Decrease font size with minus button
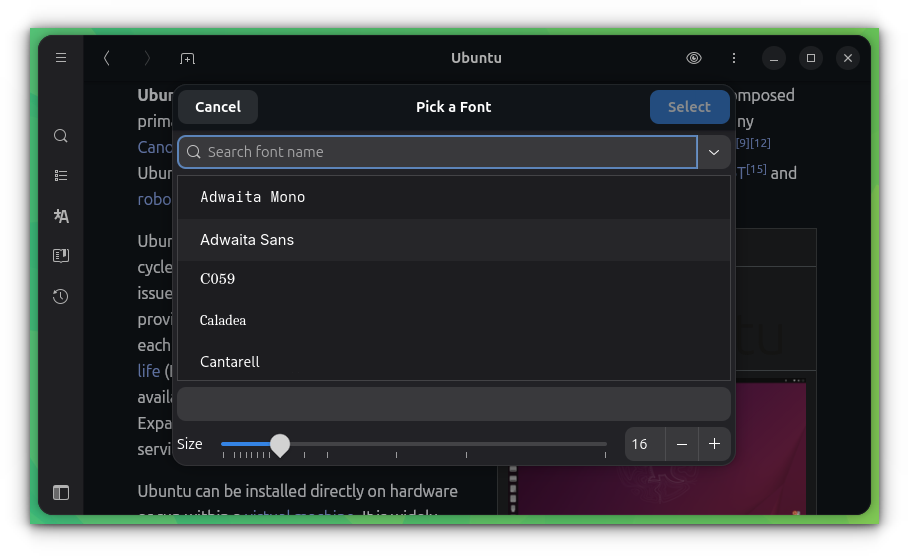Image resolution: width=909 pixels, height=556 pixels. click(x=682, y=444)
